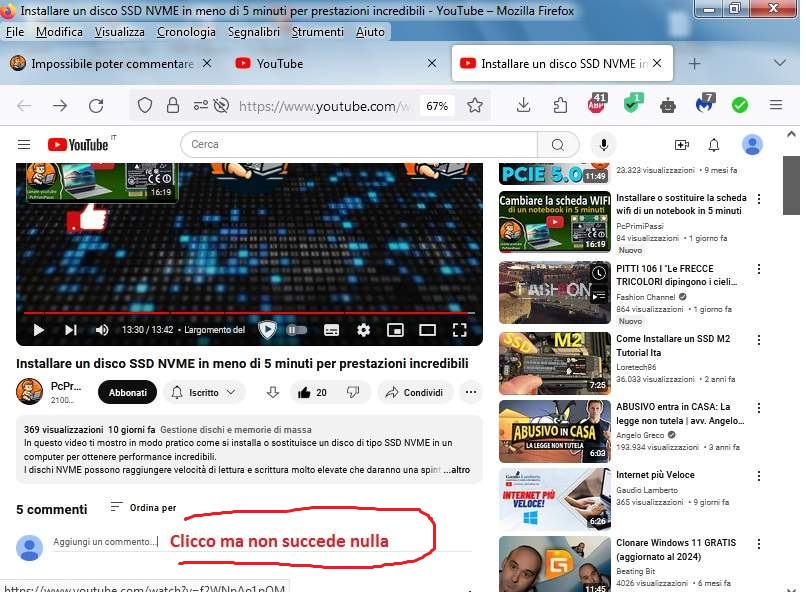Click the YouTube search magnifier button
This screenshot has width=806, height=592.
click(558, 145)
